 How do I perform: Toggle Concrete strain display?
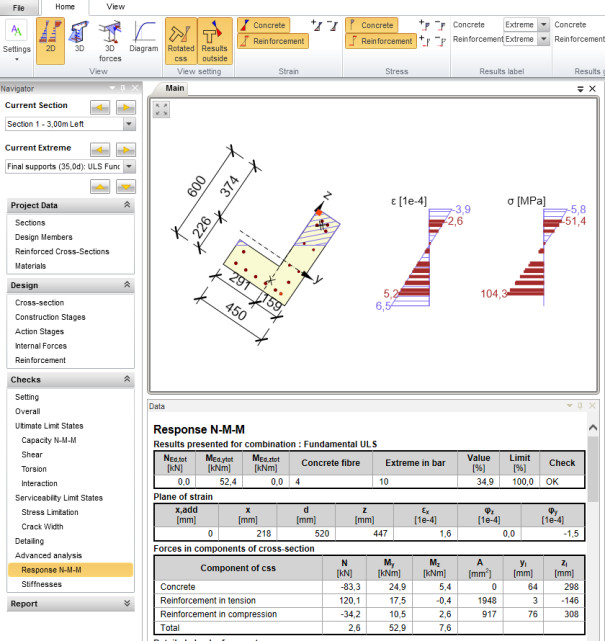click(264, 25)
